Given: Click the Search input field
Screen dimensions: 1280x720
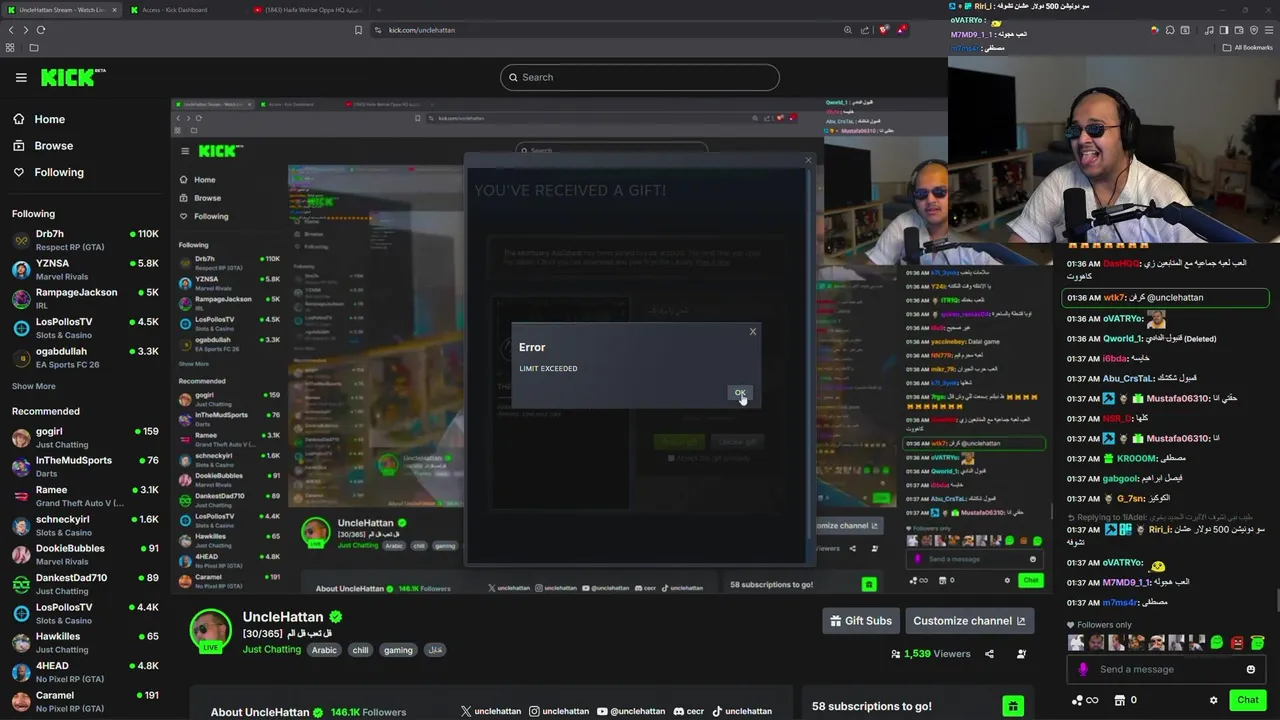Looking at the screenshot, I should tap(639, 77).
